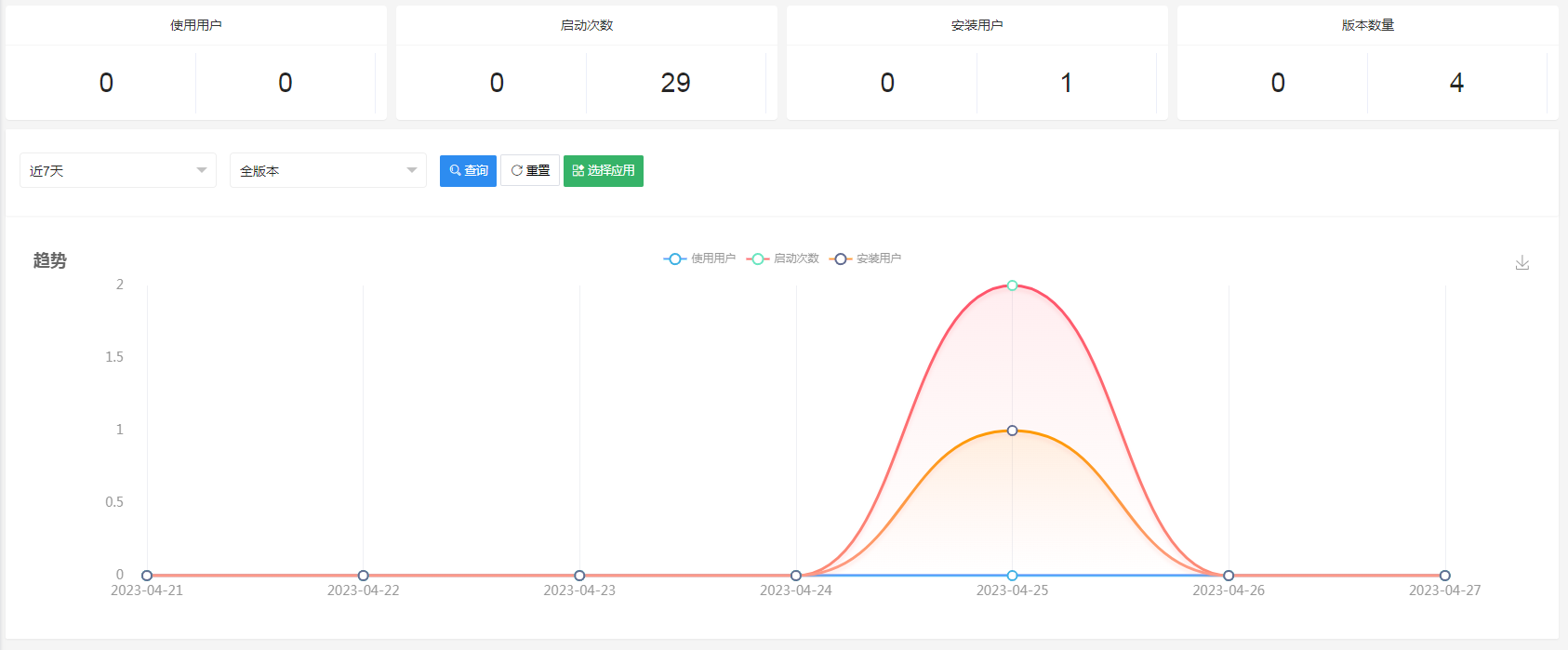The height and width of the screenshot is (650, 1568).
Task: Click the 2023-04-25 axis label
Action: point(1012,590)
